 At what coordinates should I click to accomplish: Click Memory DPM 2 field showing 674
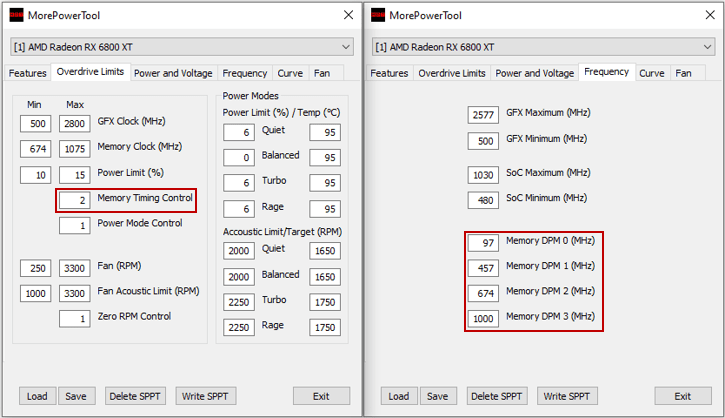483,293
